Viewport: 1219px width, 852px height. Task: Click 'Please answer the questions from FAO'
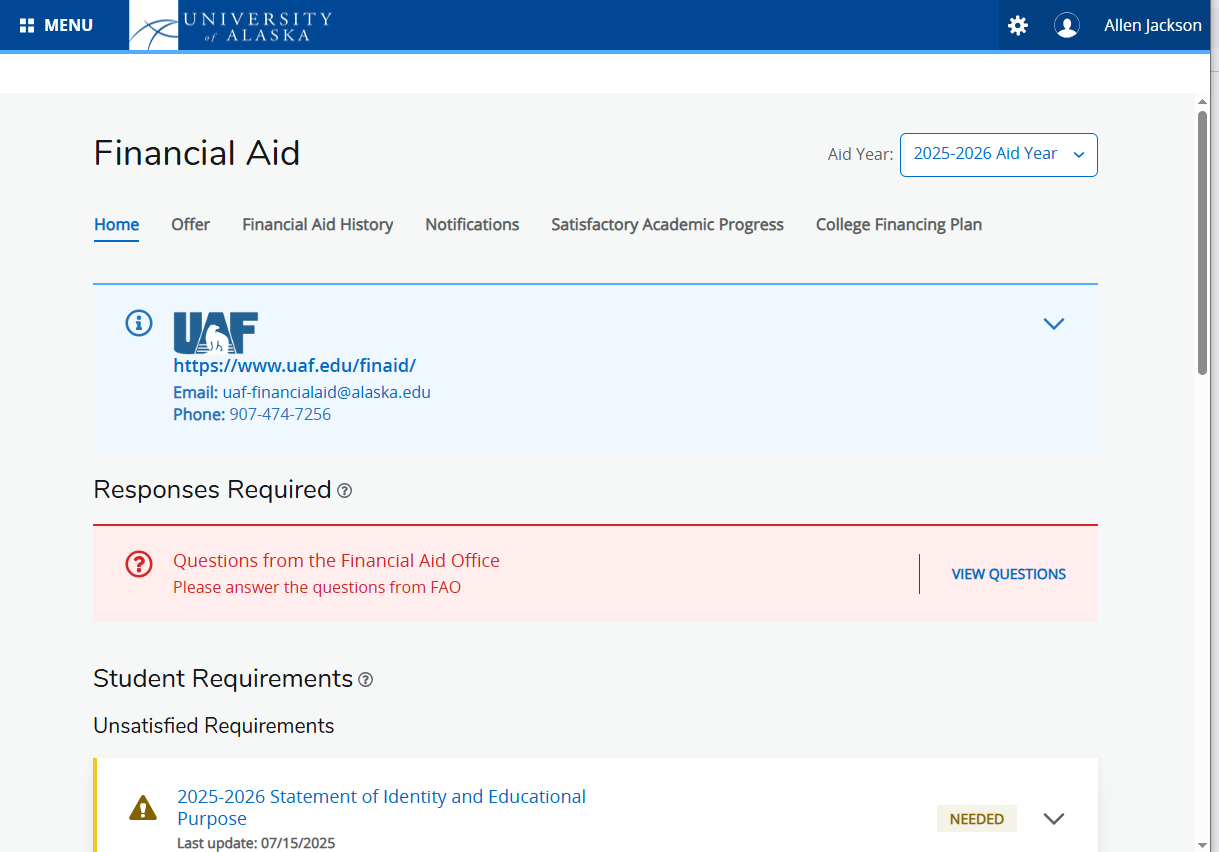point(317,588)
